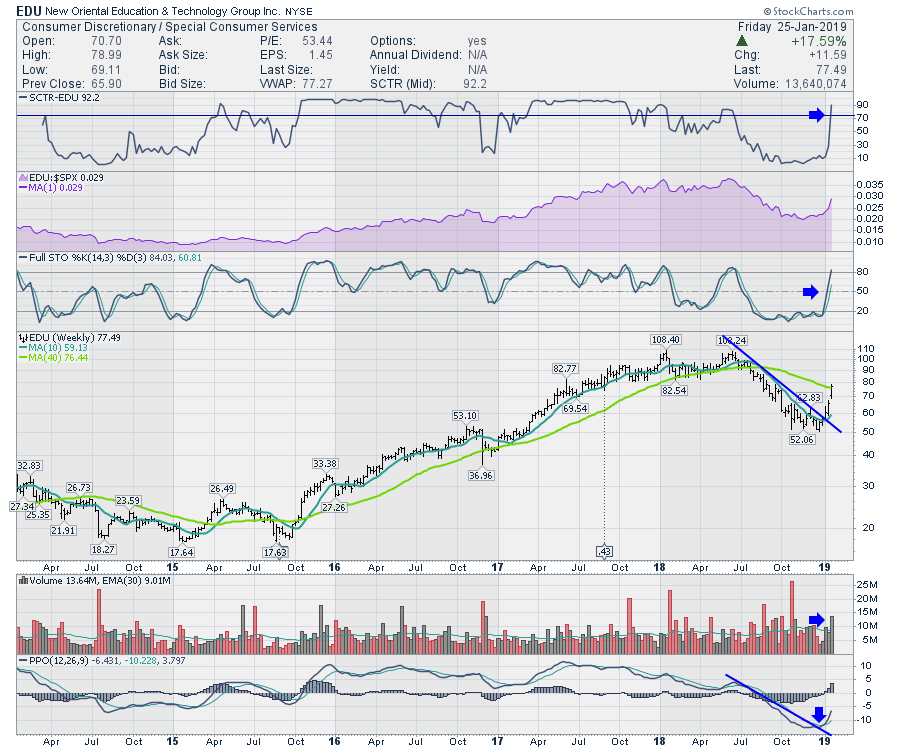Image resolution: width=900 pixels, height=750 pixels.
Task: Click the purple area icon beside EDU:$SPX
Action: click(23, 178)
